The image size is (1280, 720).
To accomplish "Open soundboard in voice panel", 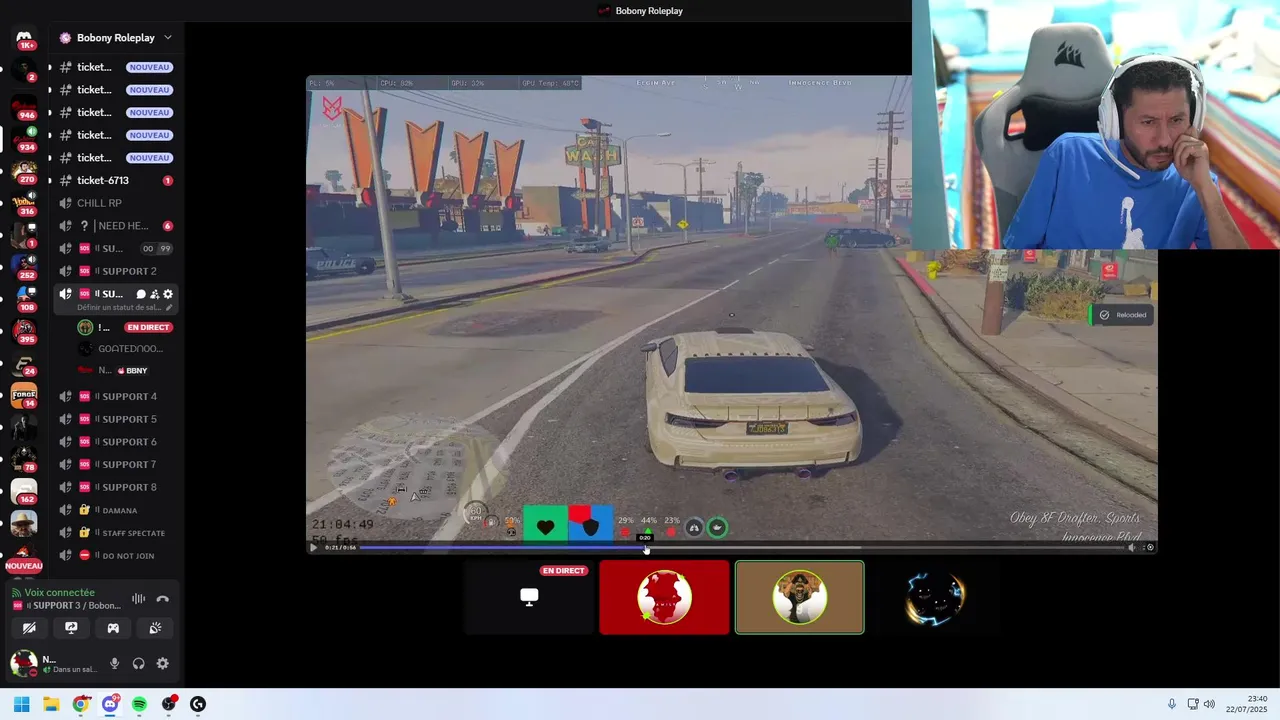I will coord(155,628).
